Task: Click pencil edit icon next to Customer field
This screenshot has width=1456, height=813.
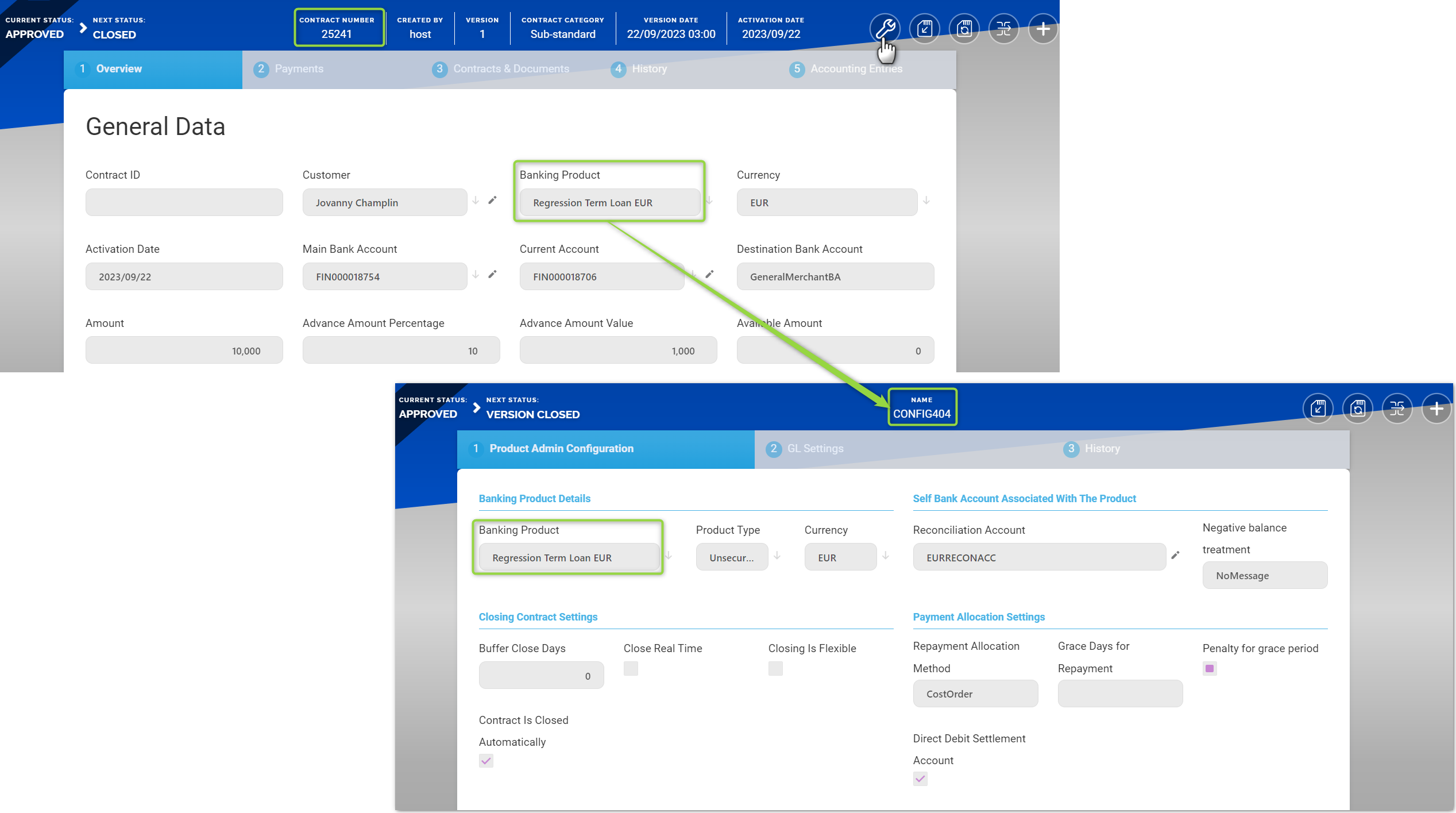Action: pyautogui.click(x=492, y=201)
